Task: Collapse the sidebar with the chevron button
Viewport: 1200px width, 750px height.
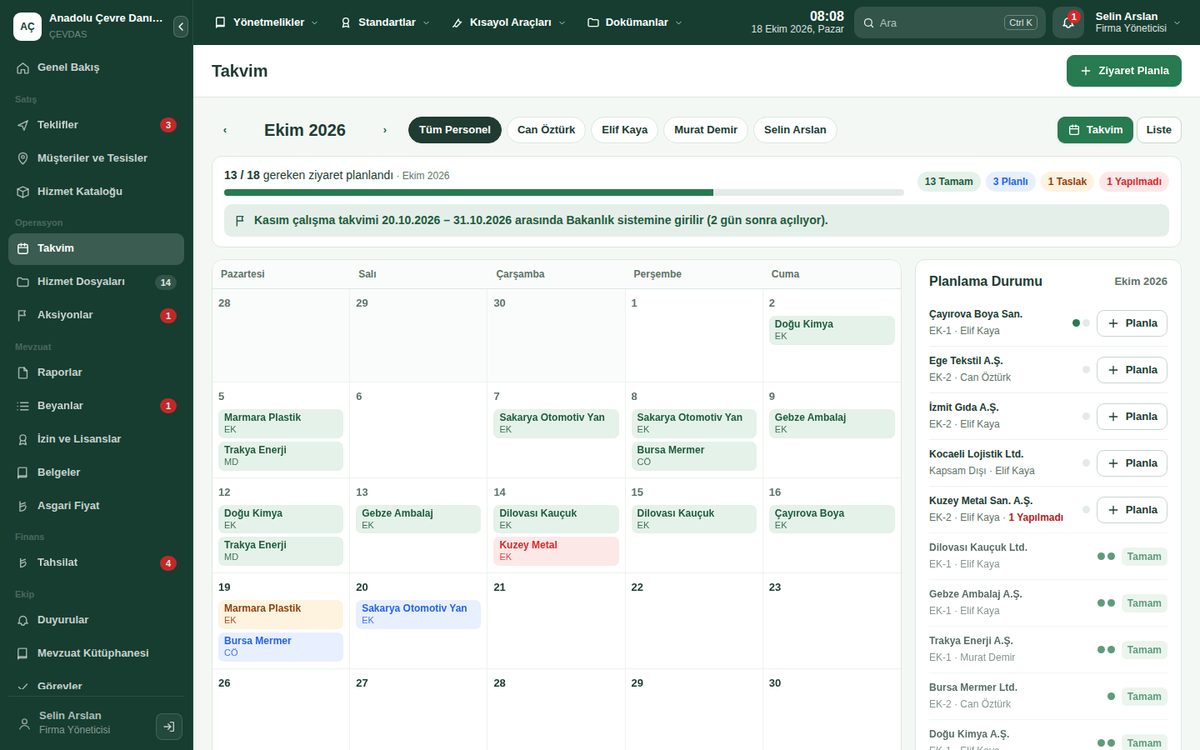Action: 180,27
